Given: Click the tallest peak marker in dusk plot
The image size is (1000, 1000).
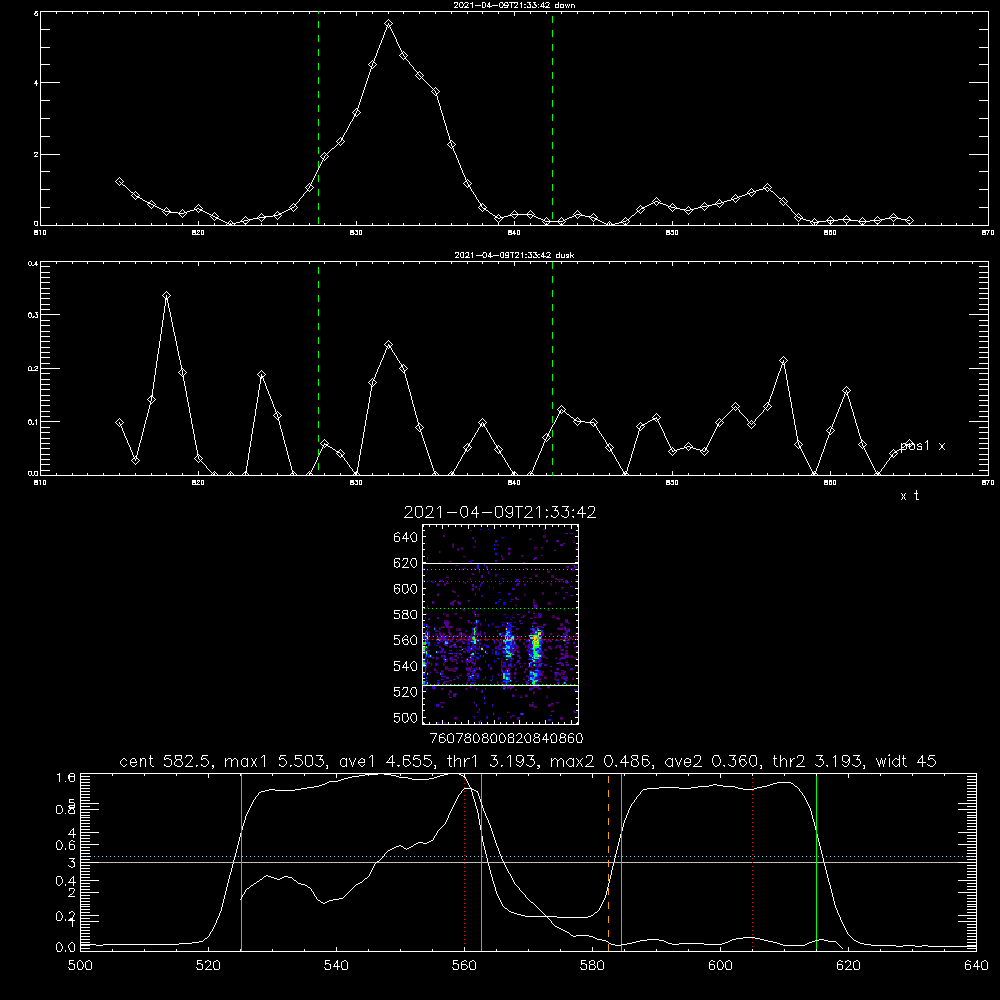Looking at the screenshot, I should [x=166, y=295].
